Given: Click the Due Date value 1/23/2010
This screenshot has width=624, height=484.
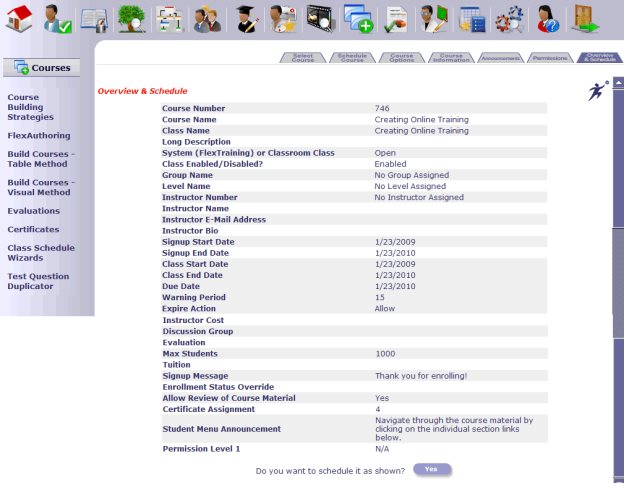Looking at the screenshot, I should (x=395, y=286).
